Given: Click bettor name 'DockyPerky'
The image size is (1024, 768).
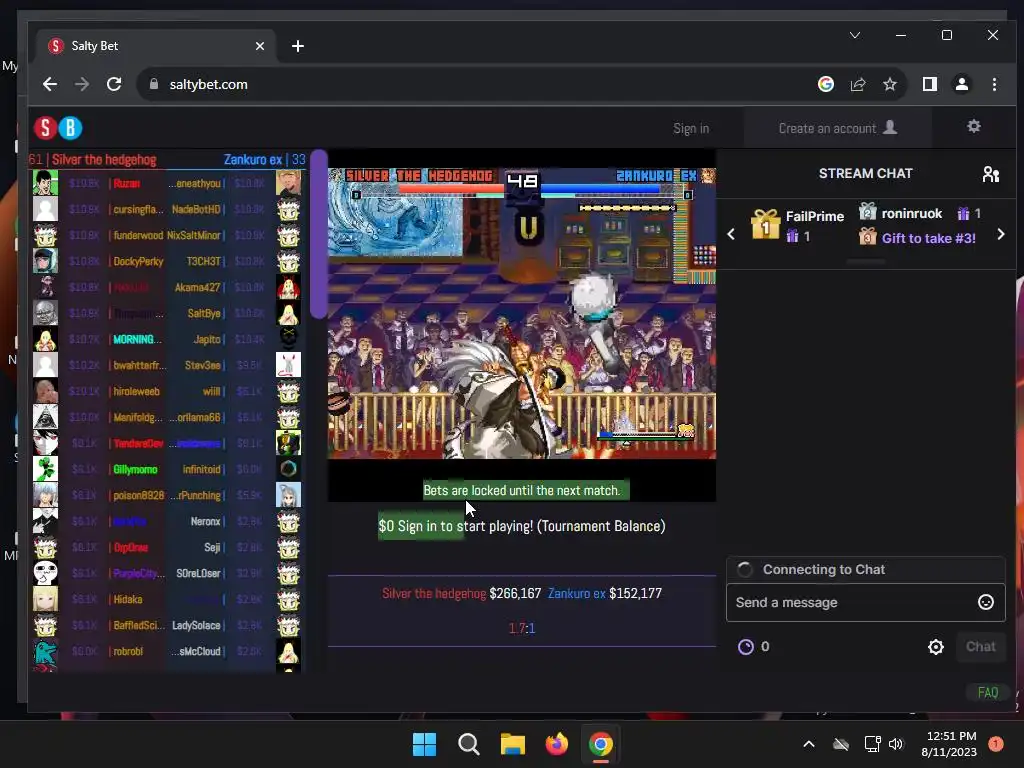Looking at the screenshot, I should (x=138, y=261).
